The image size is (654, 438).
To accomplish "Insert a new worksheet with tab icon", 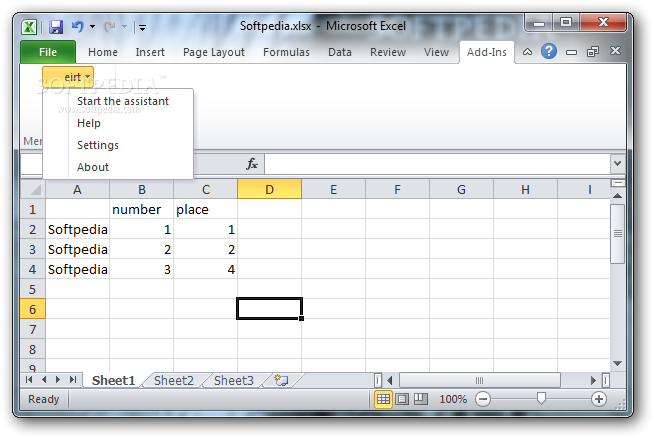I will (x=281, y=380).
